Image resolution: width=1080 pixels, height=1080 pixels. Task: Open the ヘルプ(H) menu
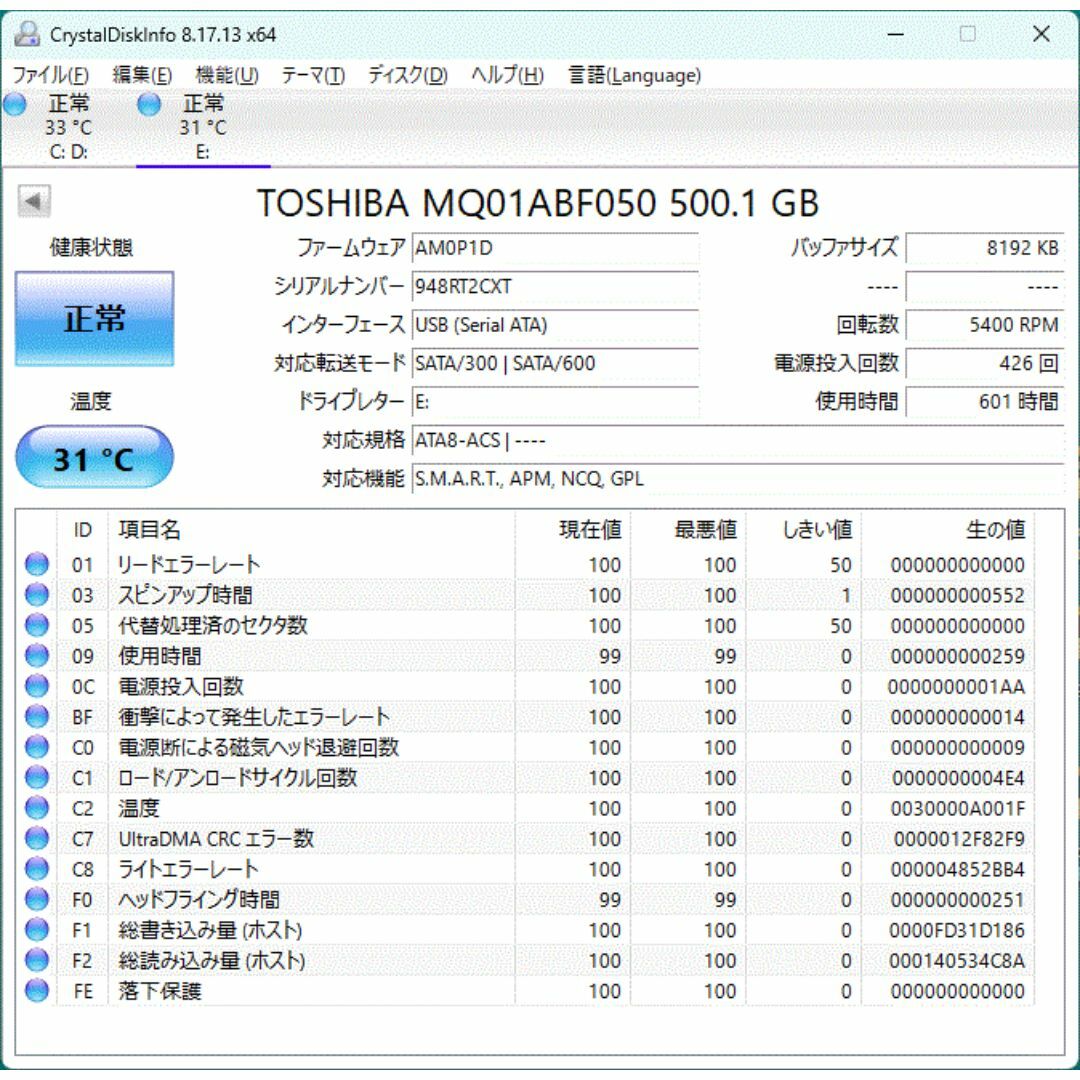tap(507, 74)
